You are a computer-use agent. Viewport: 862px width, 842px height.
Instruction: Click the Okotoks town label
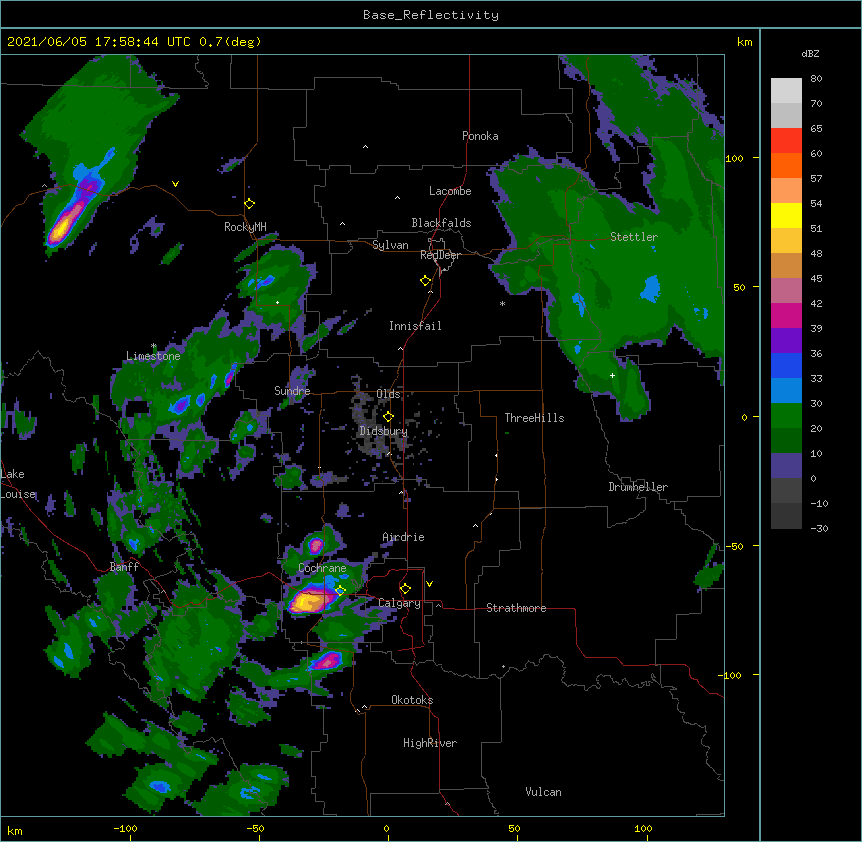(x=412, y=700)
